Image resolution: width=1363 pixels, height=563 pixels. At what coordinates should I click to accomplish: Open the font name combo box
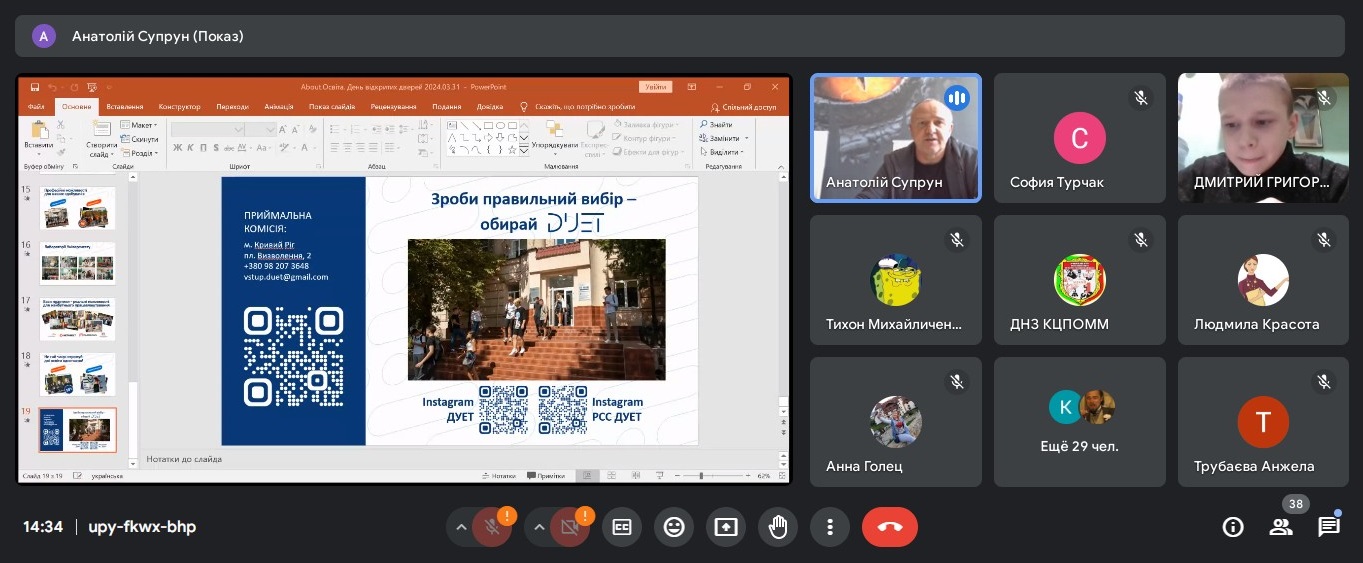click(207, 129)
